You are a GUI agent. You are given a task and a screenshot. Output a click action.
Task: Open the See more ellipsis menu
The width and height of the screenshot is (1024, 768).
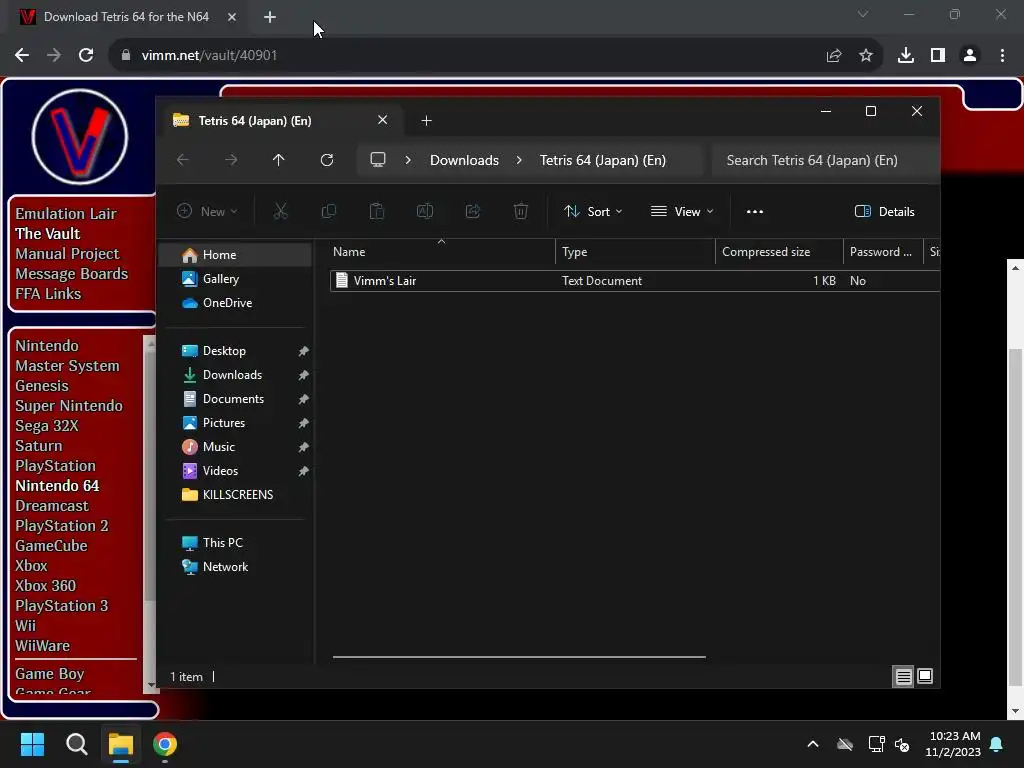click(x=754, y=212)
